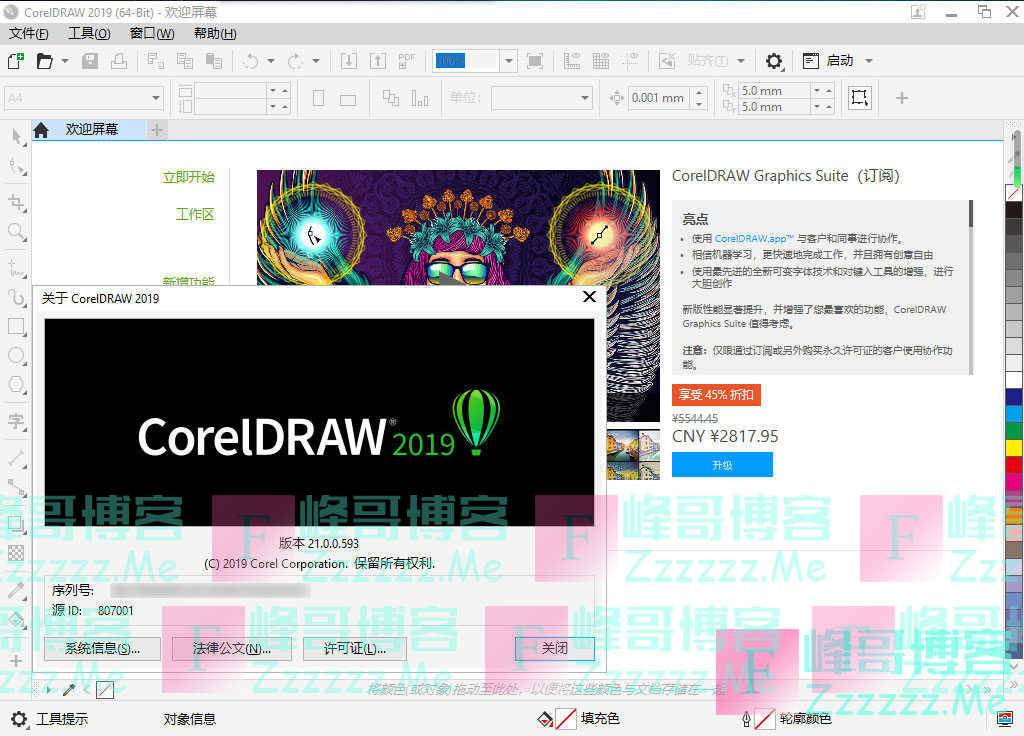The width and height of the screenshot is (1024, 736).
Task: Click the Welcome screen home icon
Action: coord(41,130)
